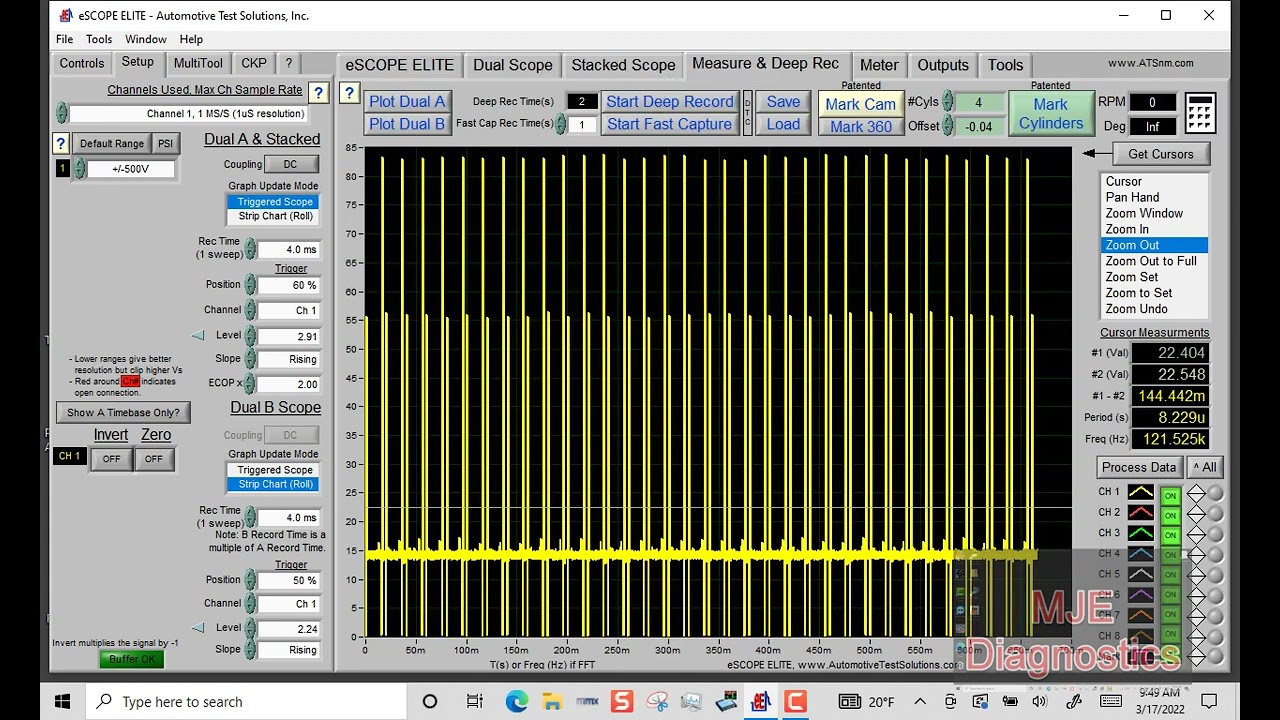Image resolution: width=1280 pixels, height=720 pixels.
Task: Open Snagit orange S app in taskbar
Action: 622,702
